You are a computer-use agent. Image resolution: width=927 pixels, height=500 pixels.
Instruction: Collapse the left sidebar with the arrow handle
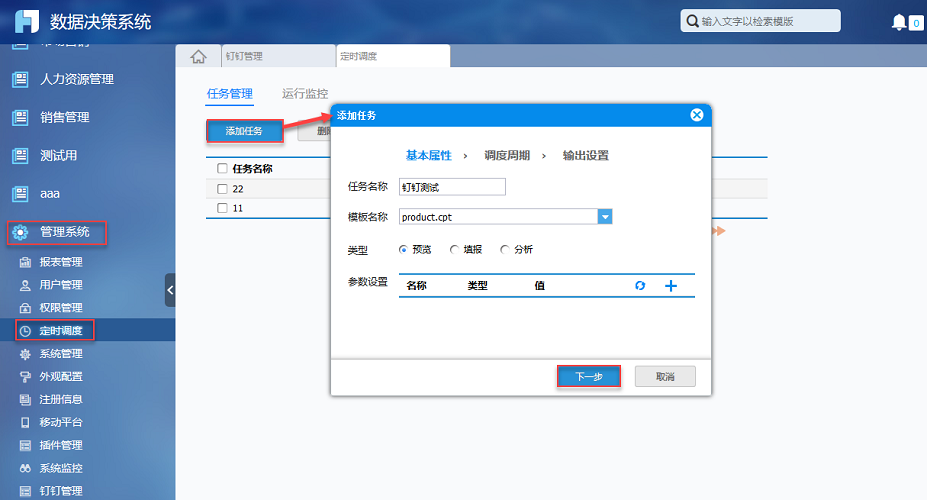pyautogui.click(x=170, y=290)
